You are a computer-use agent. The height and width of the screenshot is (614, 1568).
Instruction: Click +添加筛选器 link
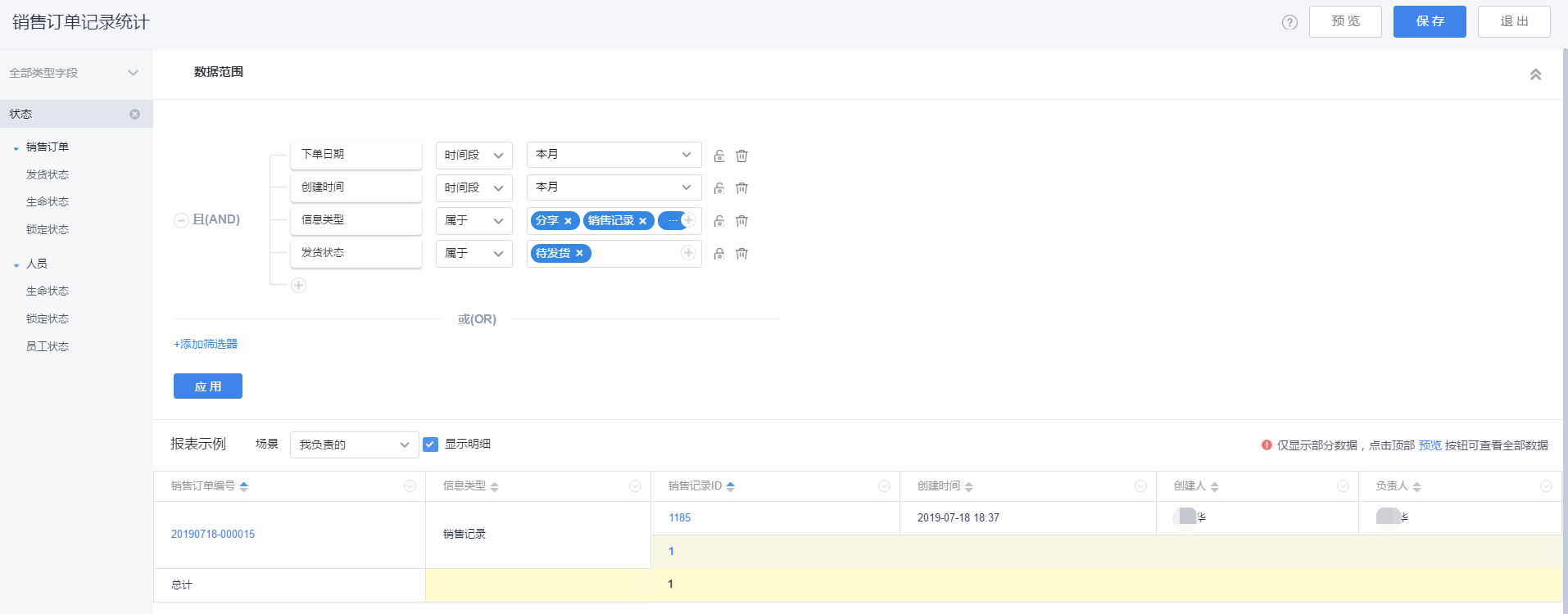pos(206,344)
